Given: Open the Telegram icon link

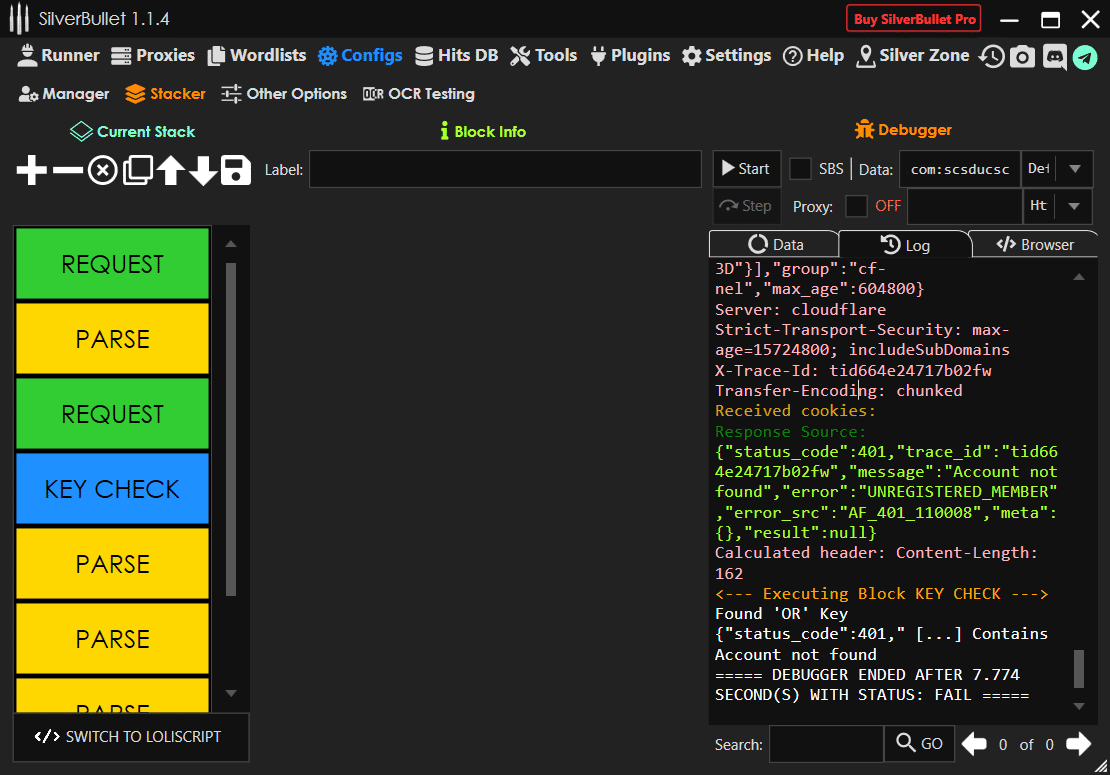Looking at the screenshot, I should [x=1085, y=57].
